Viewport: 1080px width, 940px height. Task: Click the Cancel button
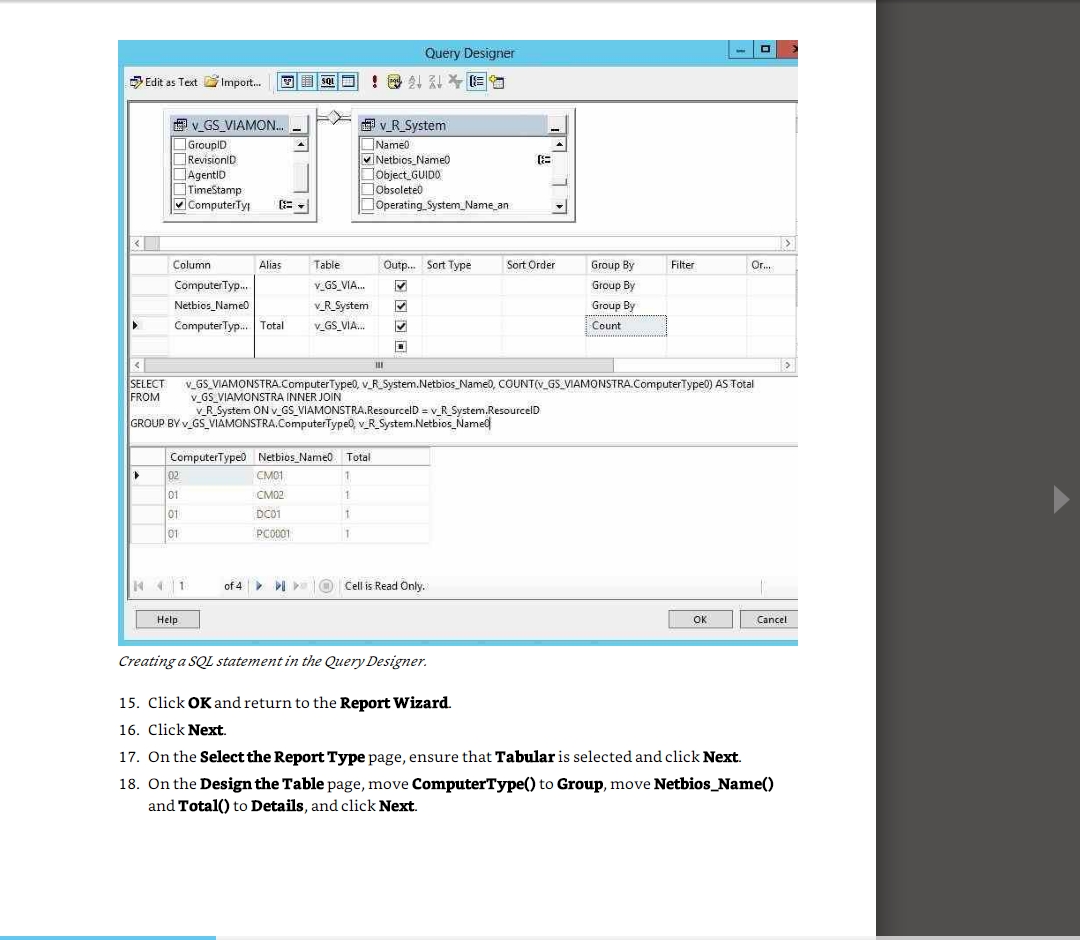[771, 620]
